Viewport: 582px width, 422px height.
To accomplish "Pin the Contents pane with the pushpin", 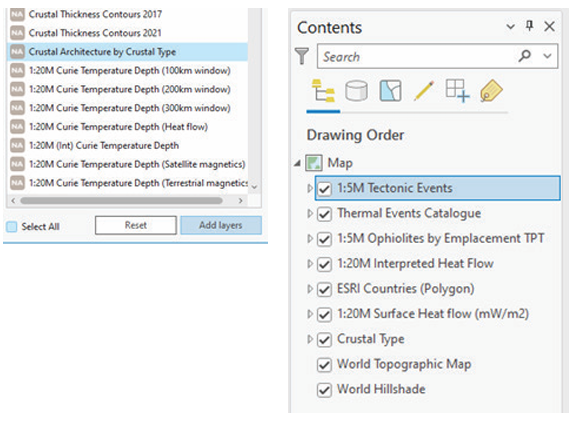I will tap(530, 26).
